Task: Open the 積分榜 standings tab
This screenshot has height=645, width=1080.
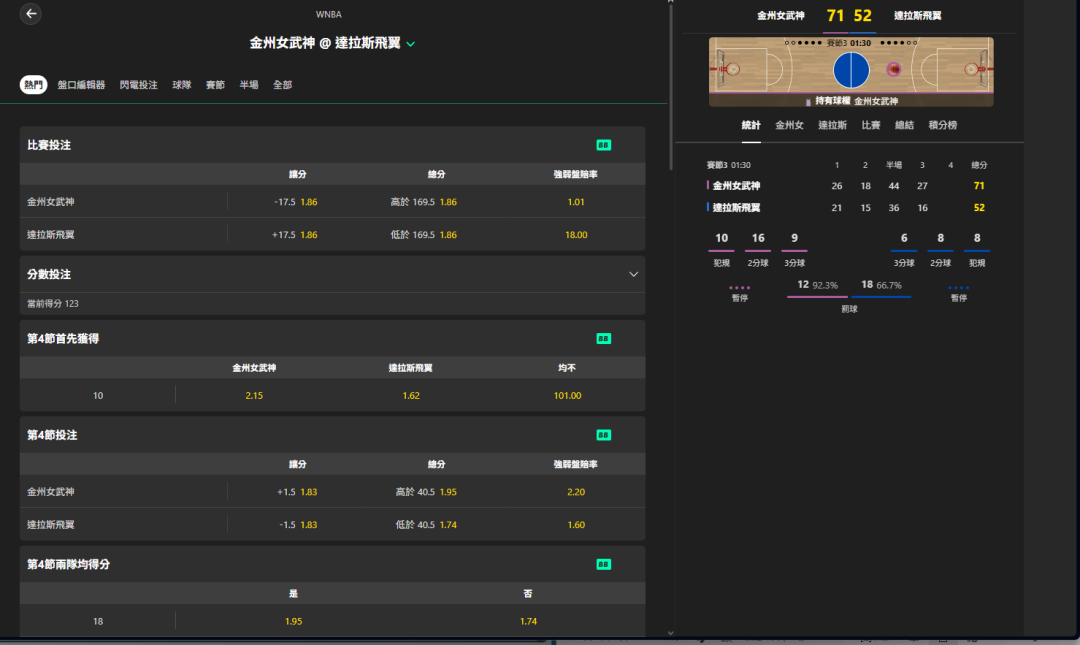Action: pyautogui.click(x=942, y=125)
